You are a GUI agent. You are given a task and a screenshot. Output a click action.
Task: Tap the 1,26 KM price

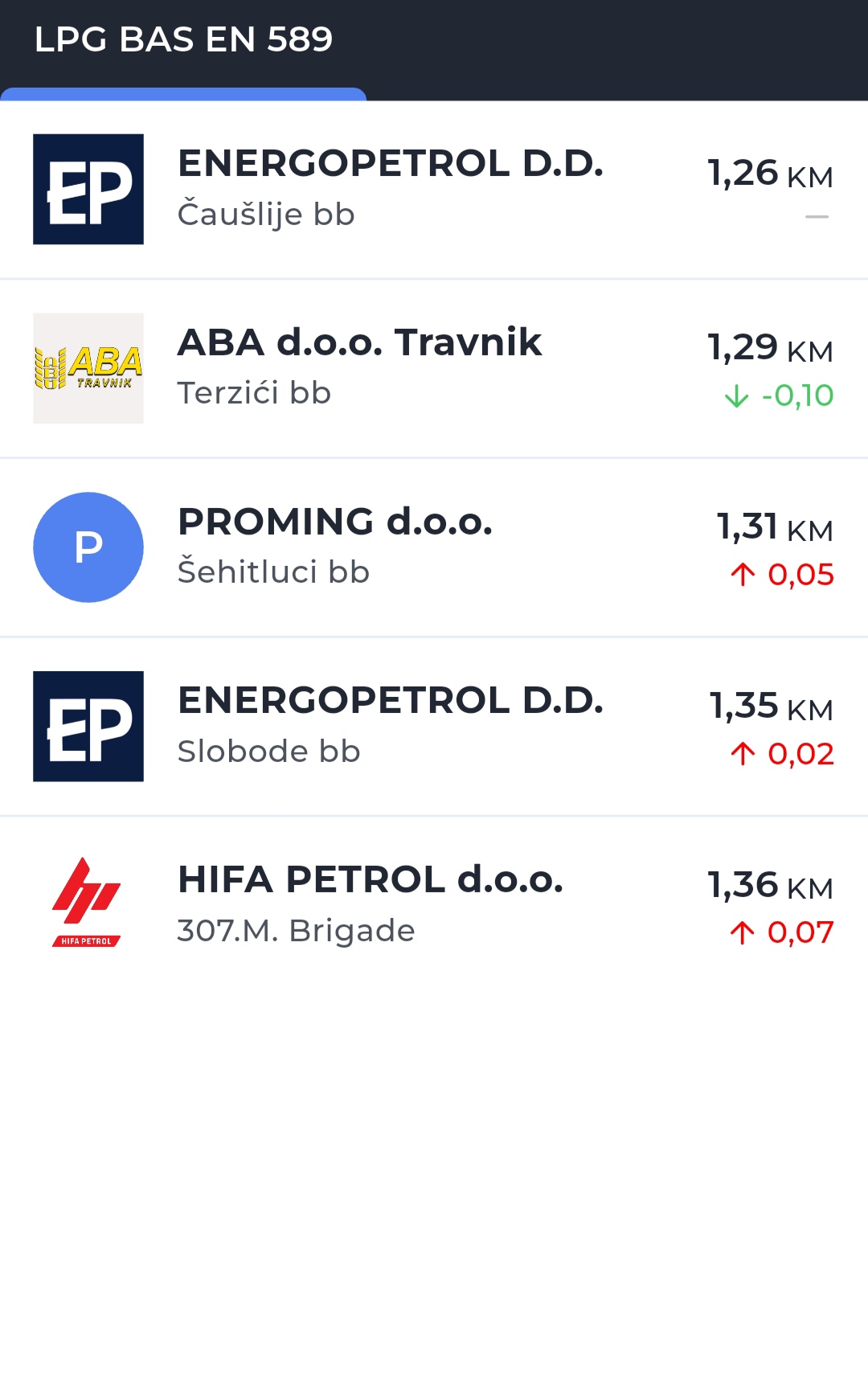[770, 174]
